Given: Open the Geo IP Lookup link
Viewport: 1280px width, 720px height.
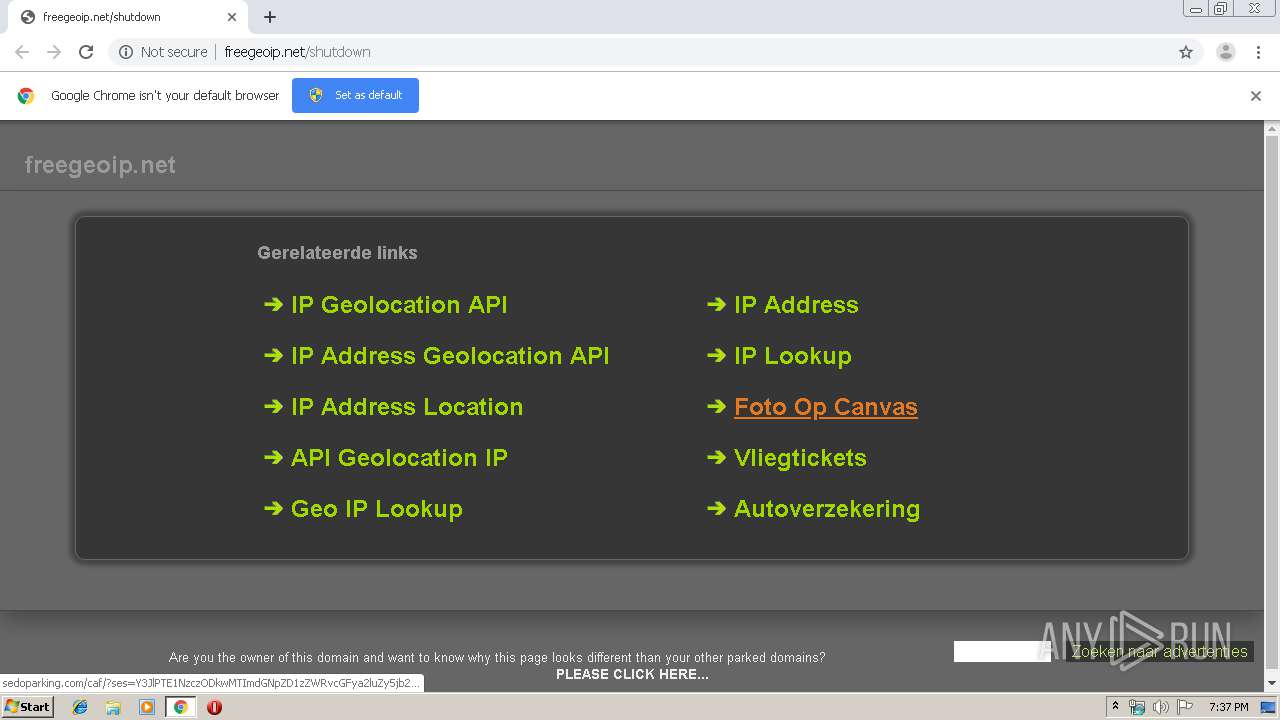Looking at the screenshot, I should (377, 509).
